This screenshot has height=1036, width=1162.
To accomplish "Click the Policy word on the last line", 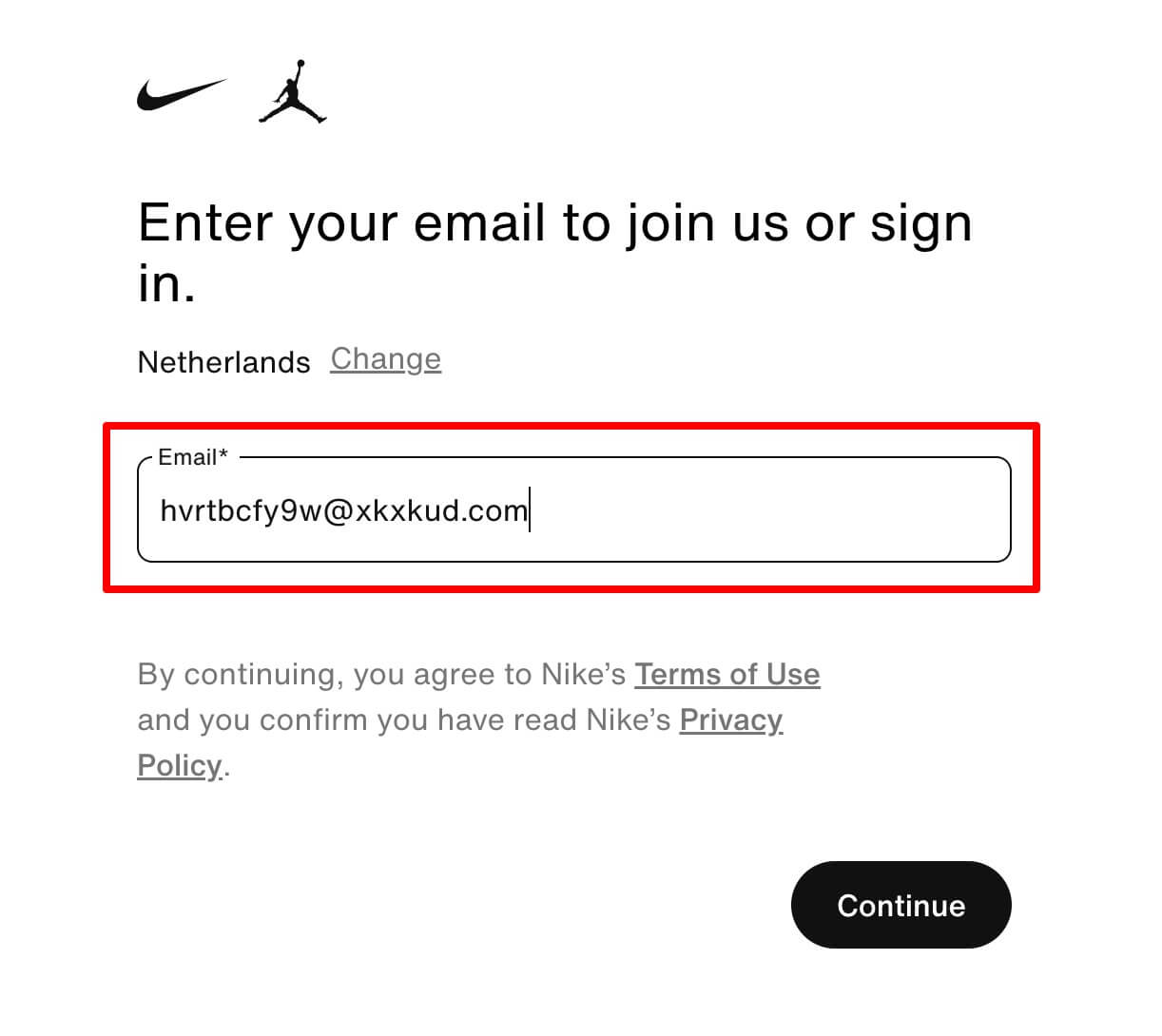I will (180, 765).
